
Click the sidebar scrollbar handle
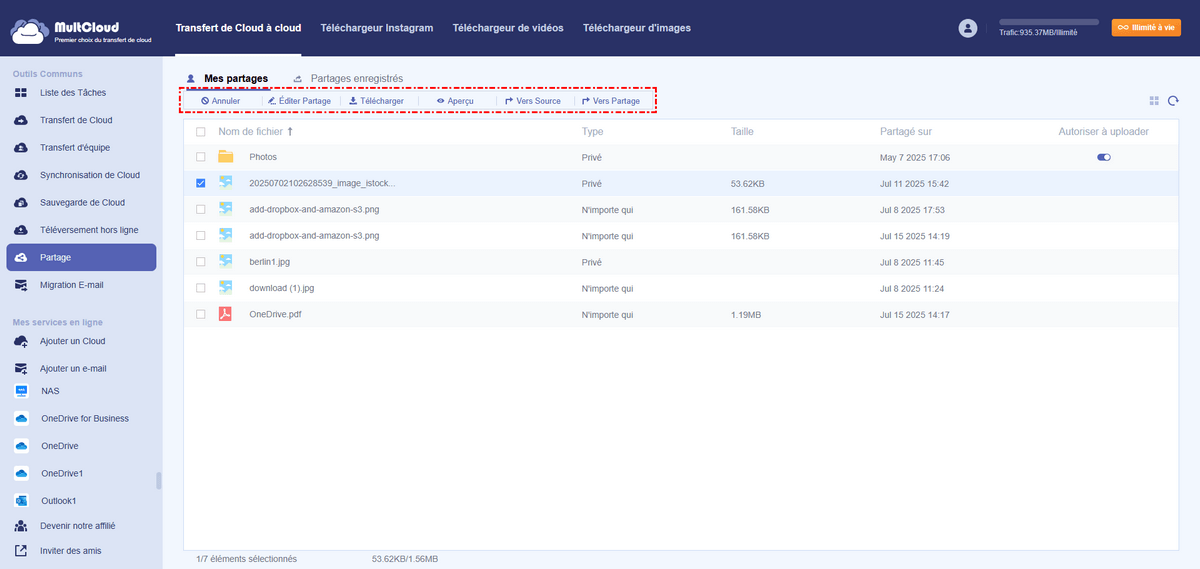pyautogui.click(x=158, y=481)
